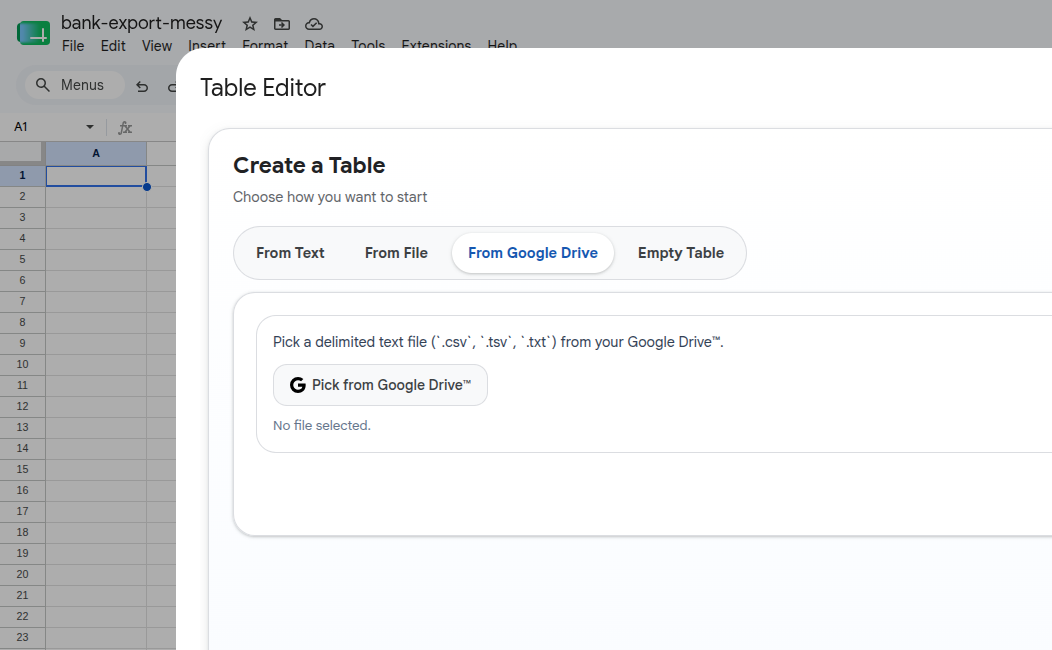
Task: Click the Google G logo icon
Action: tap(297, 385)
